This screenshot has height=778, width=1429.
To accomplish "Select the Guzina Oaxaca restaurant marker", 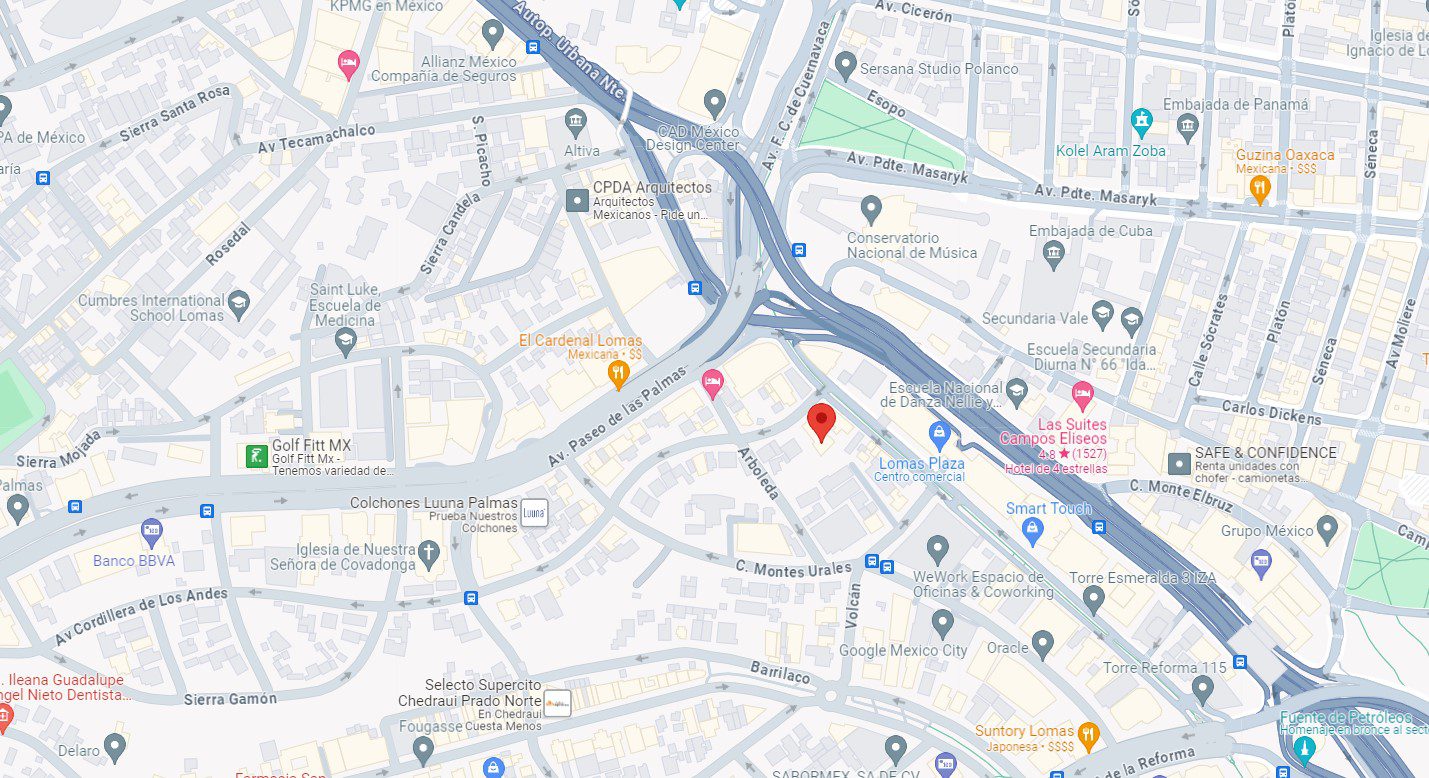I will (x=1260, y=188).
